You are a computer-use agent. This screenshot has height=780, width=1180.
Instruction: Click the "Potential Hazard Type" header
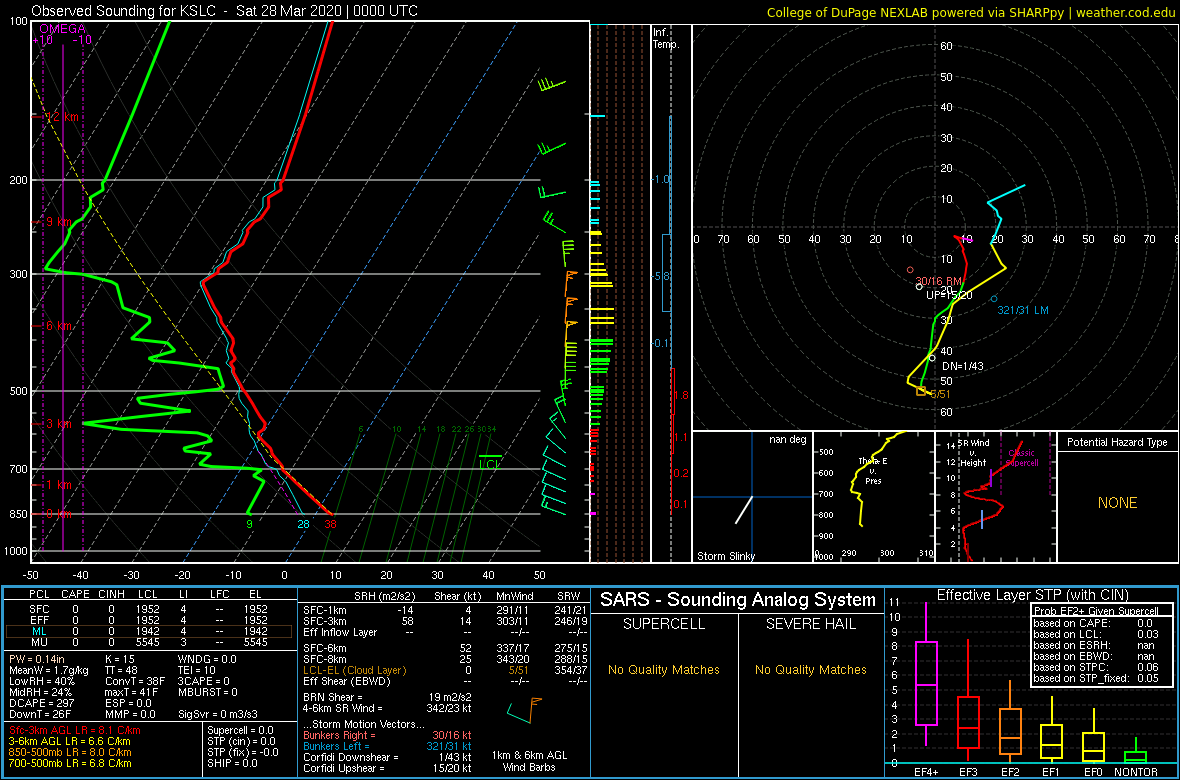[1117, 443]
